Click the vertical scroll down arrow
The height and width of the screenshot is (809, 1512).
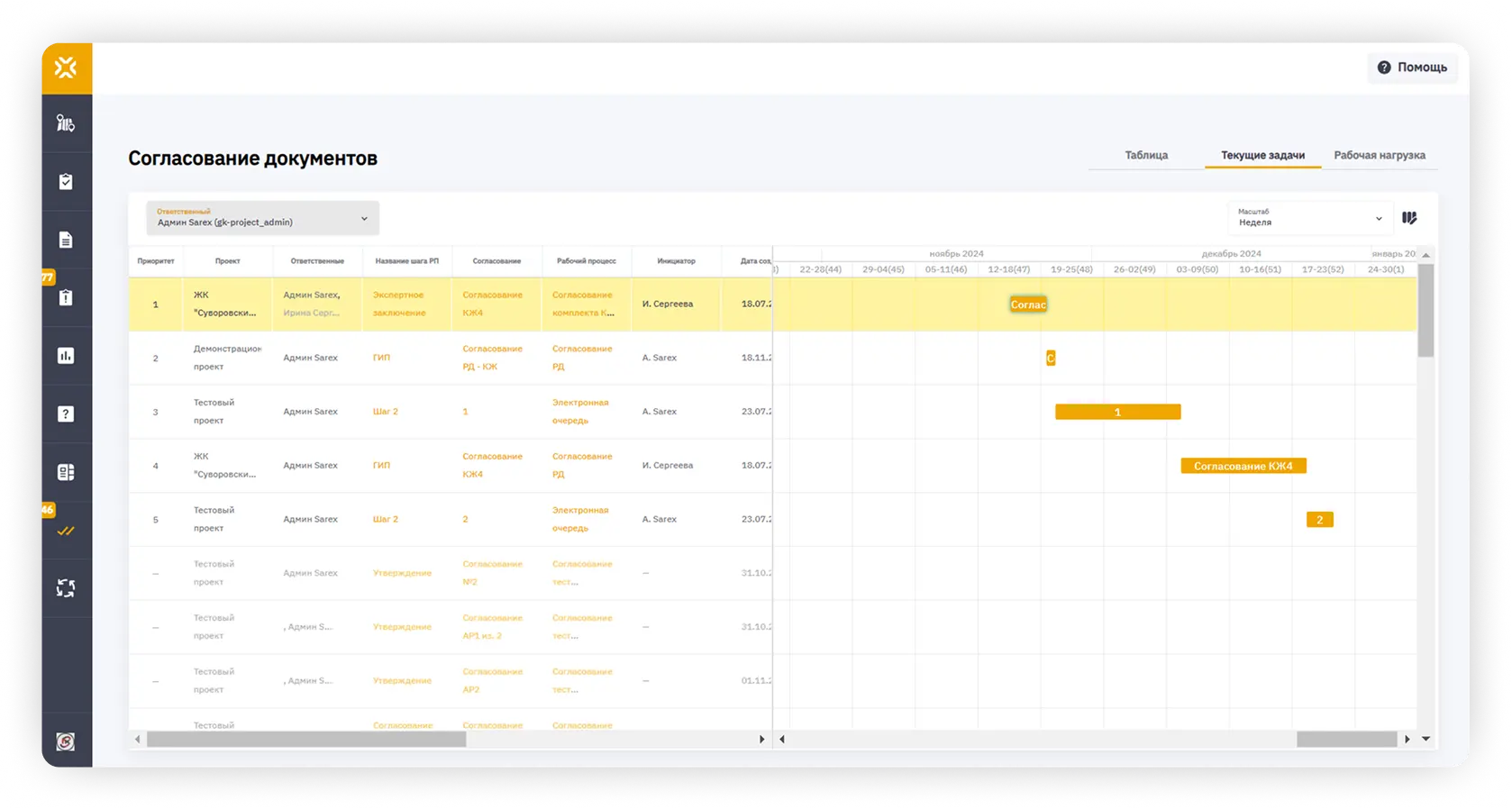pos(1425,740)
